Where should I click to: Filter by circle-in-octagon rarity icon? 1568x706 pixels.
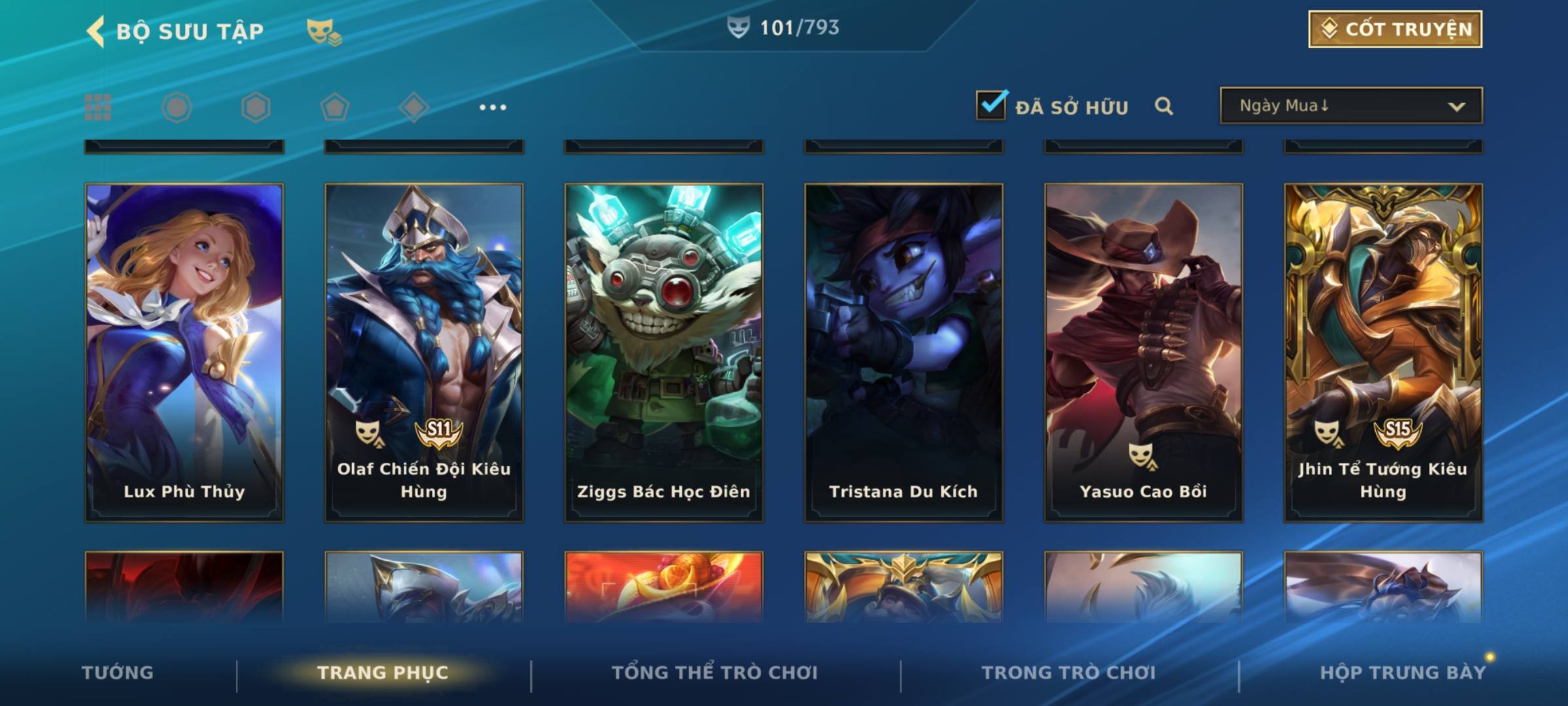click(x=176, y=107)
